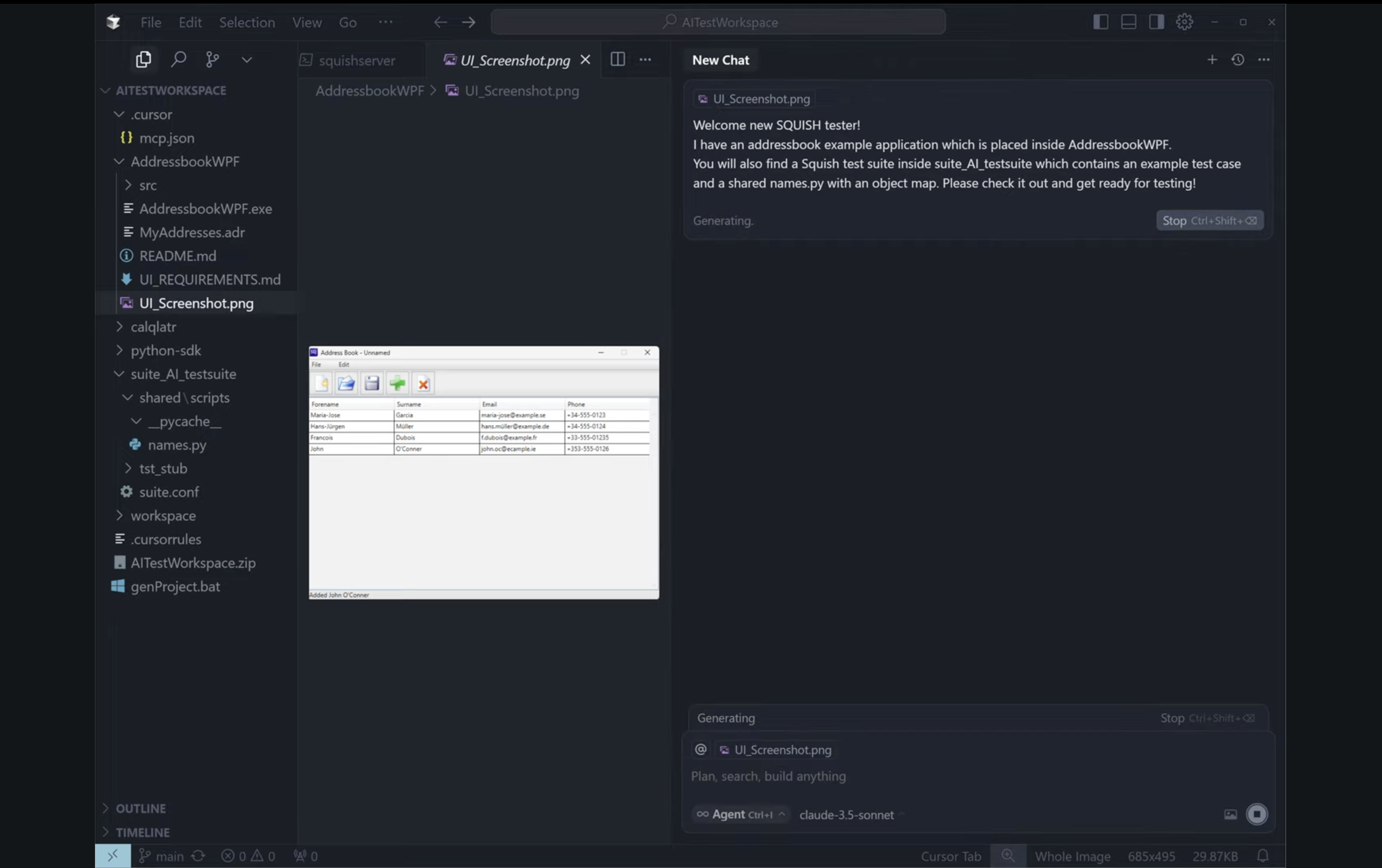The image size is (1382, 868).
Task: Open notifications via the status bar bell
Action: coord(1263,856)
